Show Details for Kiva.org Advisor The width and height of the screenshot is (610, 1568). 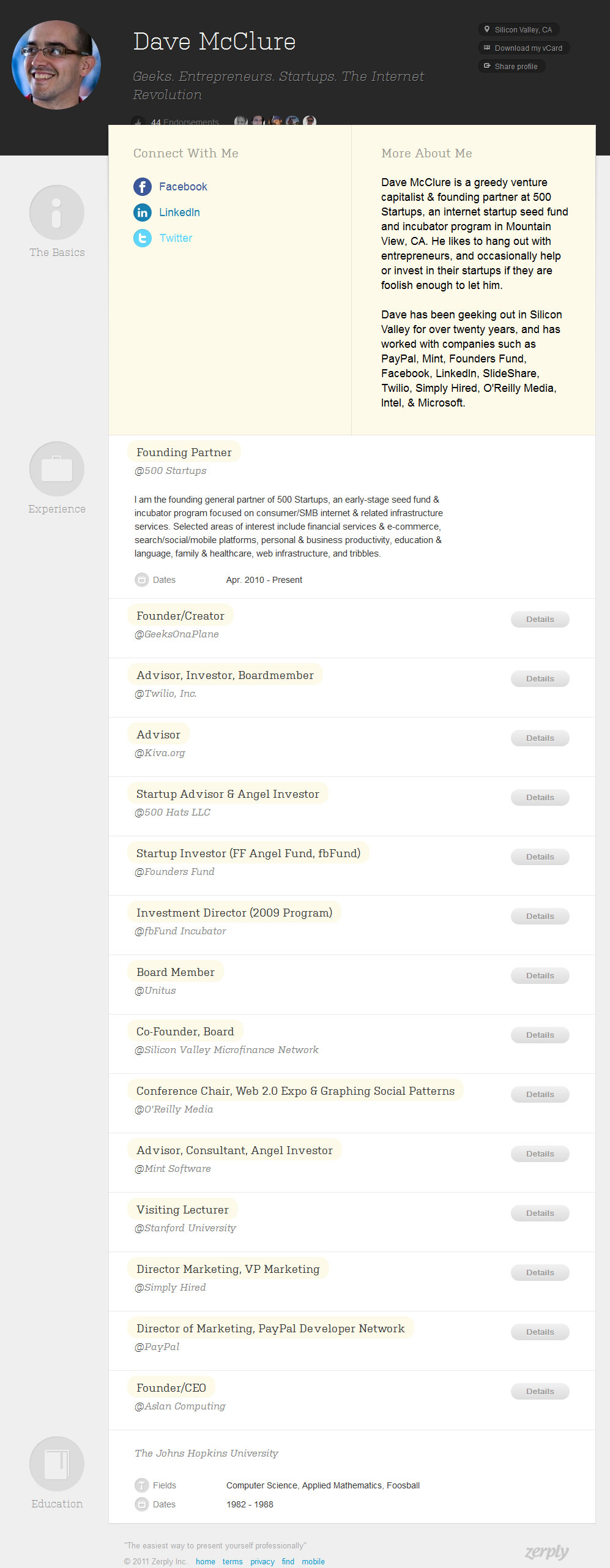pyautogui.click(x=540, y=738)
